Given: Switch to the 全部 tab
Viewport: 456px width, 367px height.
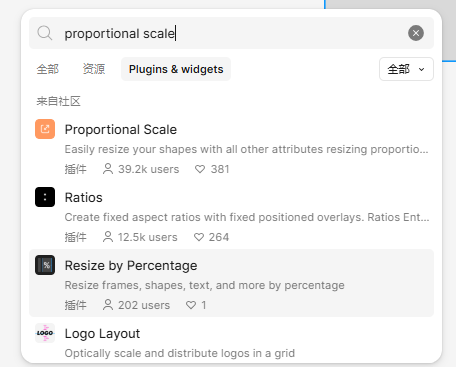Looking at the screenshot, I should [x=48, y=69].
